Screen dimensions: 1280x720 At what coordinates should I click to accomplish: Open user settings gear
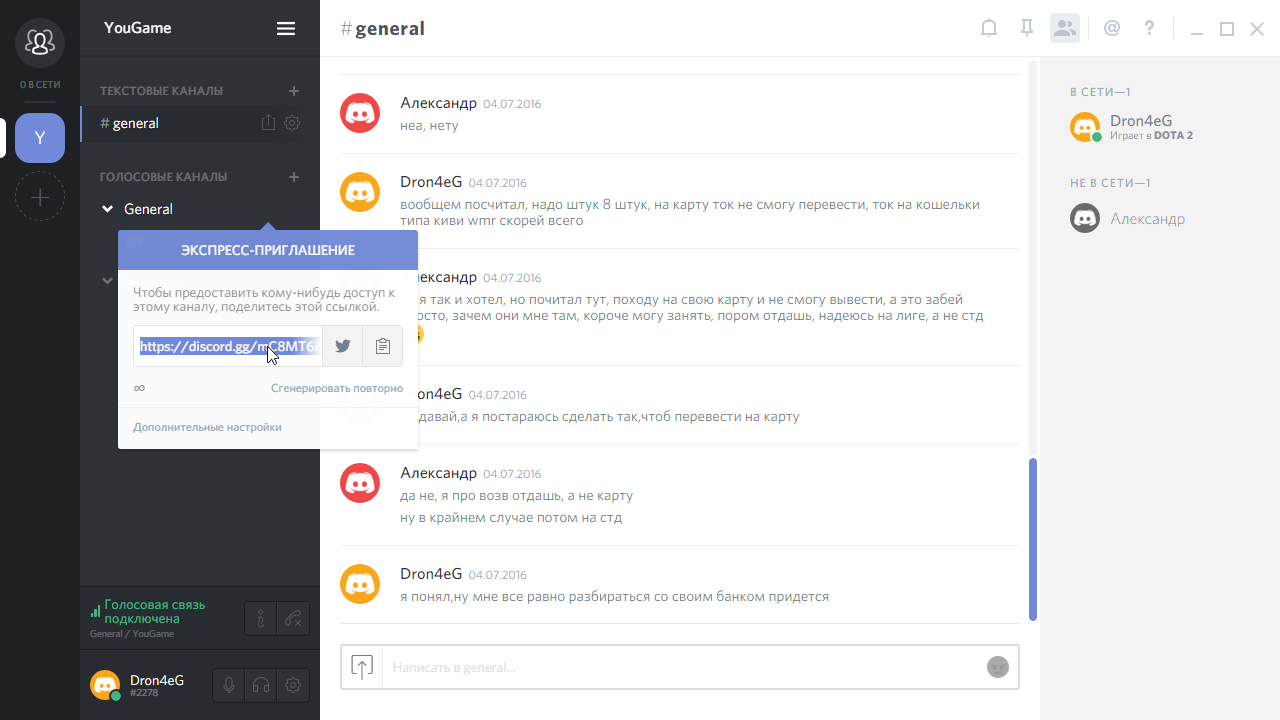(x=293, y=685)
